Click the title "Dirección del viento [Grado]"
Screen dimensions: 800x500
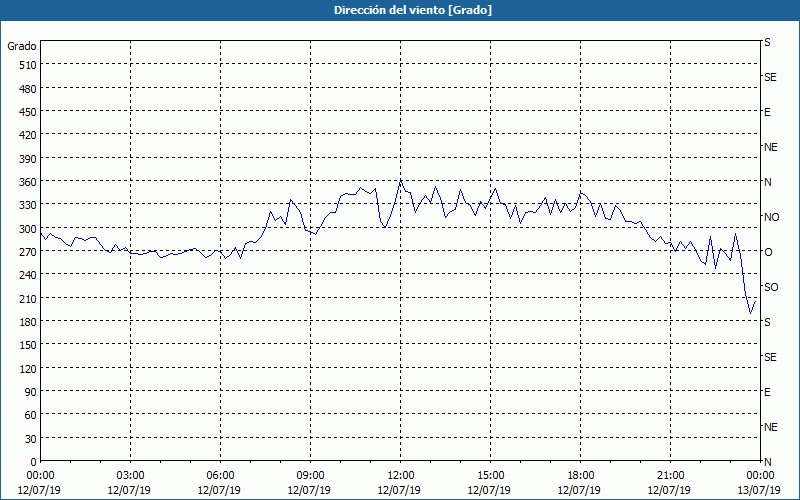click(x=413, y=10)
